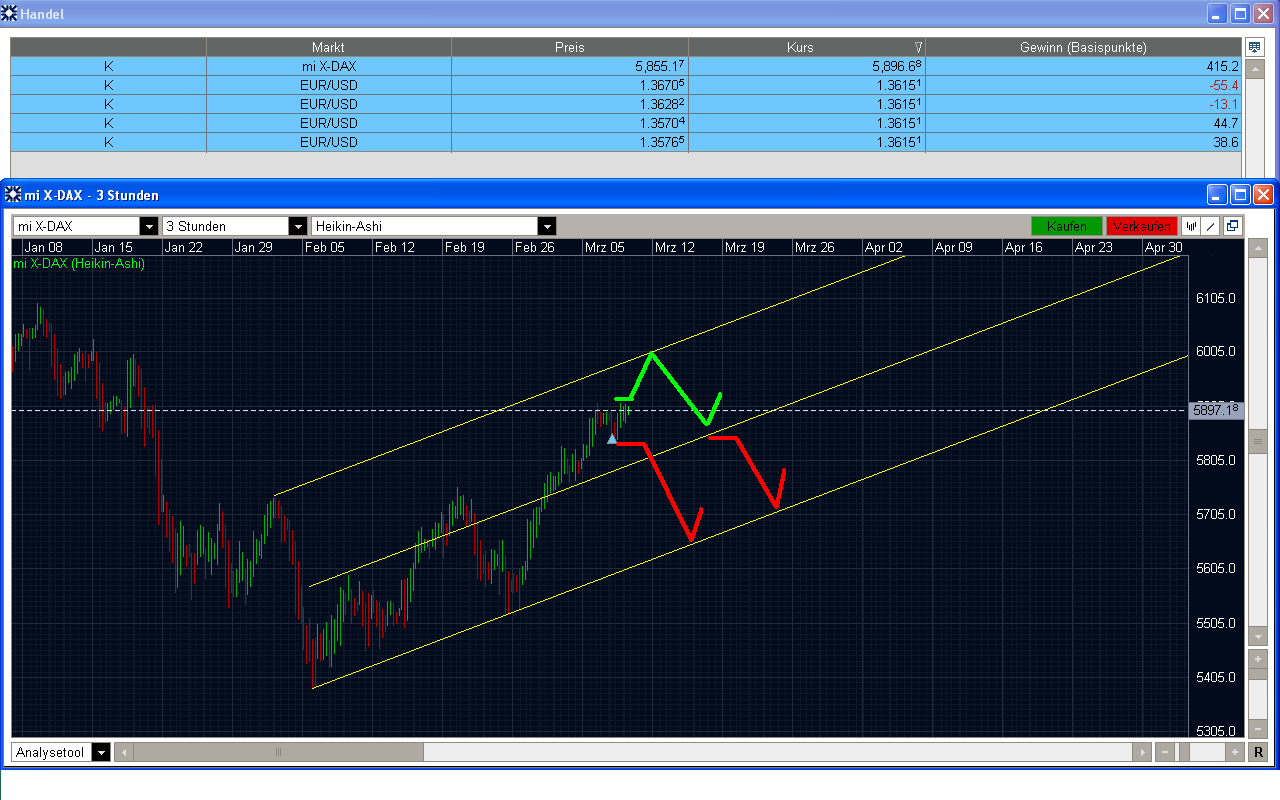Click chart horizontal scrollbar left arrow
The height and width of the screenshot is (800, 1280).
click(123, 752)
